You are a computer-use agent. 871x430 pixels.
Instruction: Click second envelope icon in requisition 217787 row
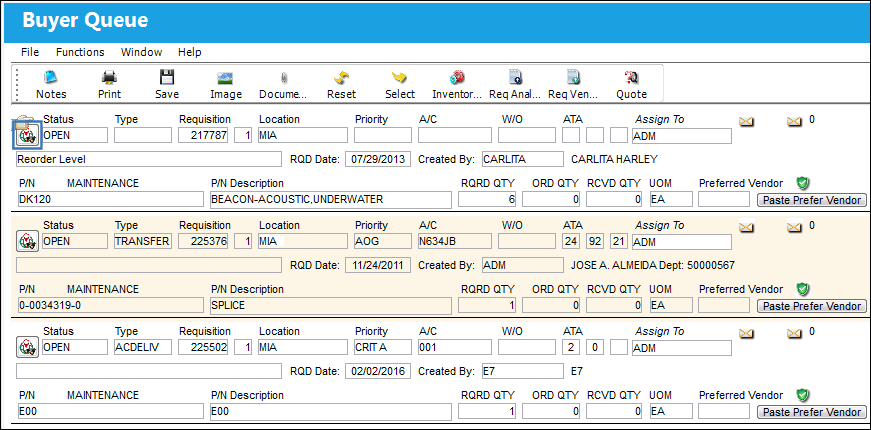point(795,121)
